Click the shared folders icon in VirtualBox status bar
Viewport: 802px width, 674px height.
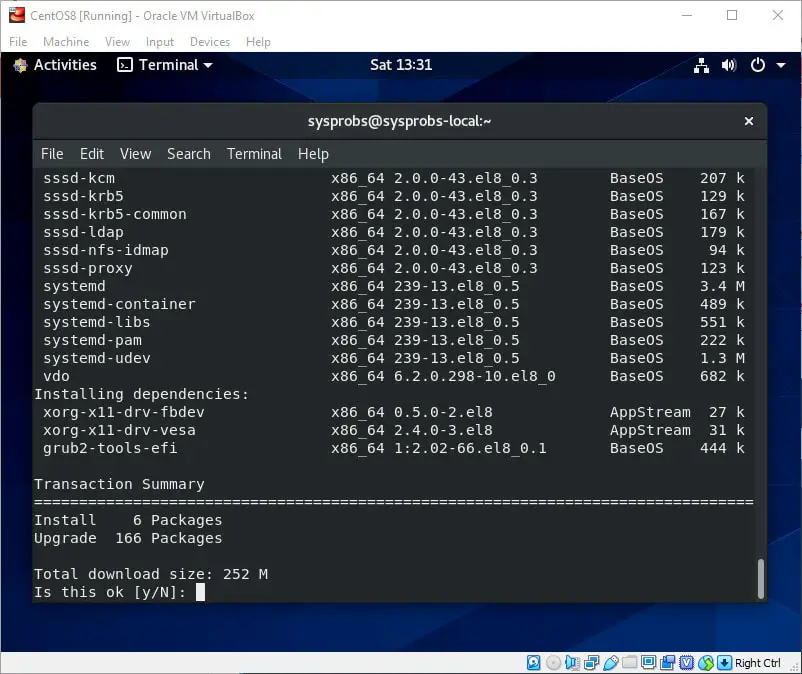coord(630,663)
